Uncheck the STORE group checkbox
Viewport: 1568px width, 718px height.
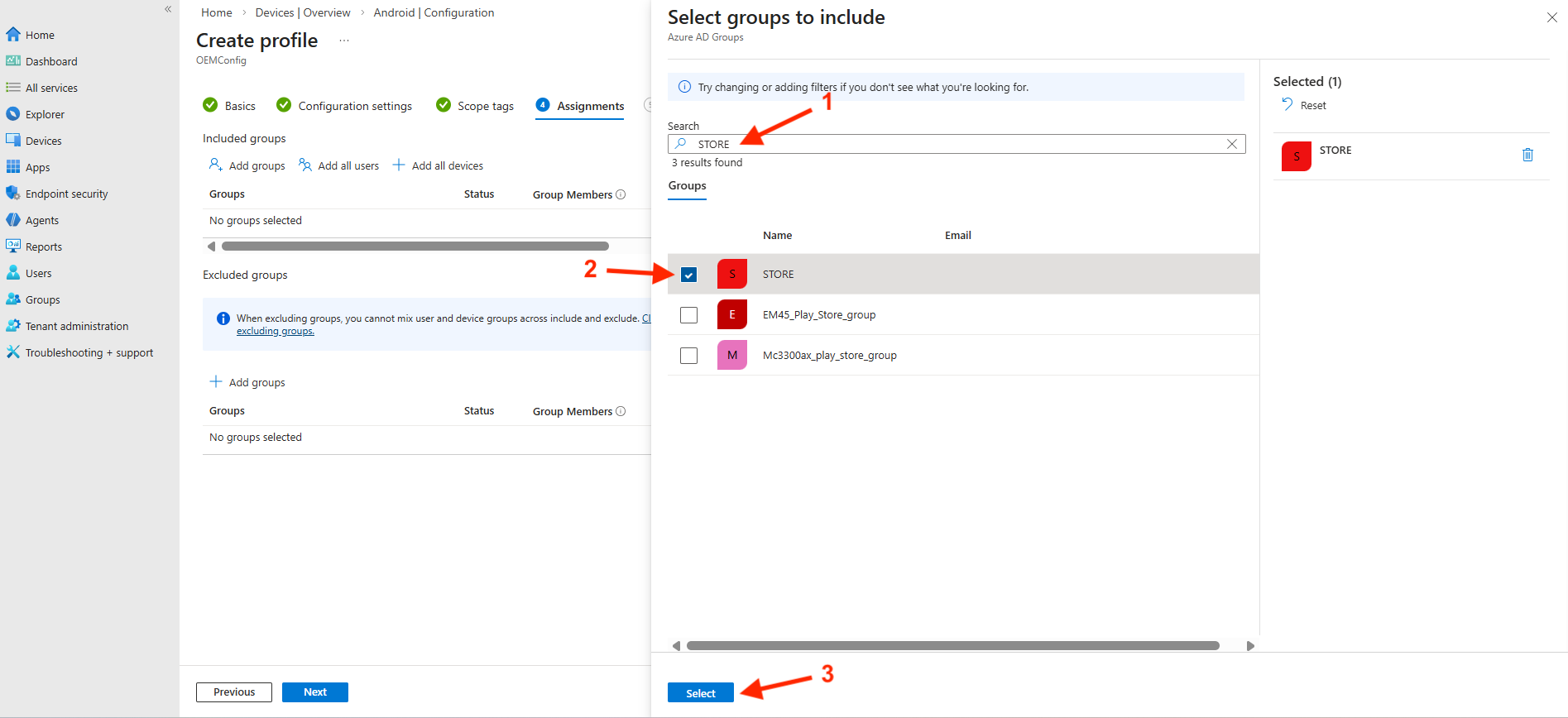[688, 275]
